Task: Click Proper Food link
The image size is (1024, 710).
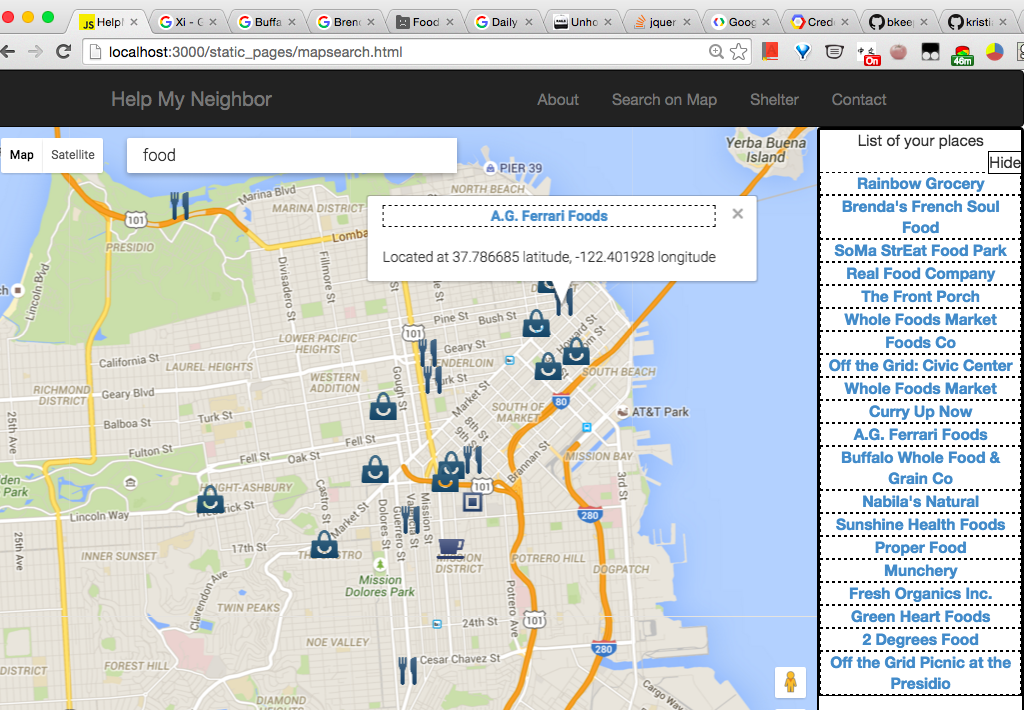Action: click(x=920, y=547)
